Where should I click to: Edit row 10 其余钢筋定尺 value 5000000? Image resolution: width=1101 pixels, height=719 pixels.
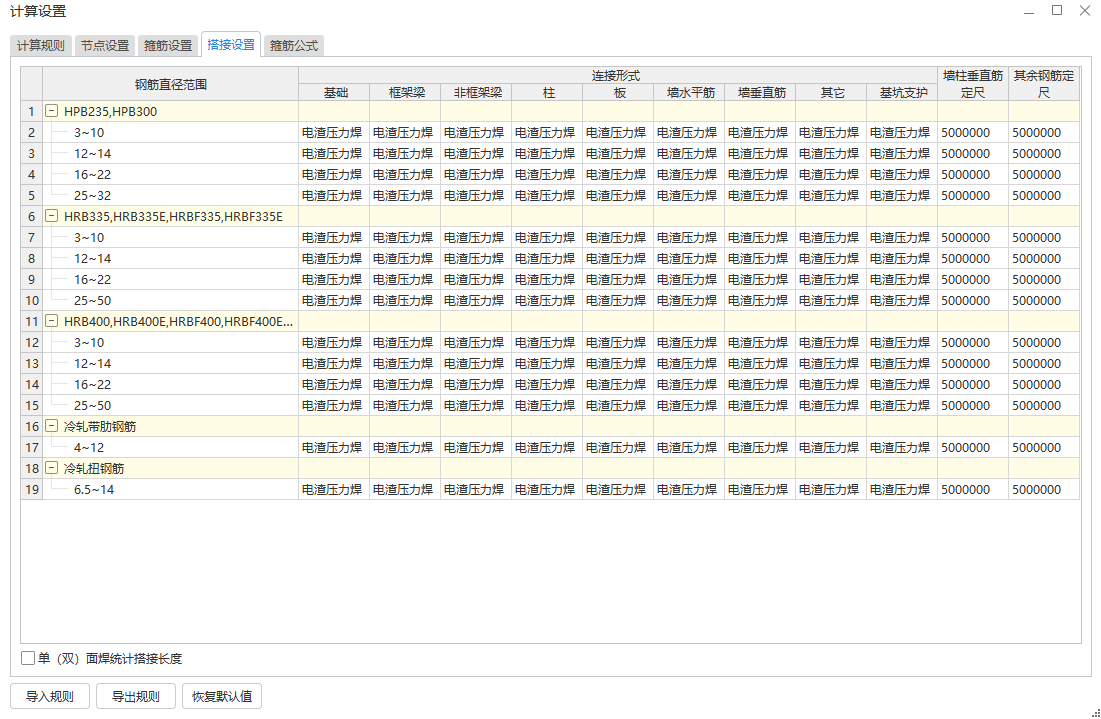(1044, 301)
